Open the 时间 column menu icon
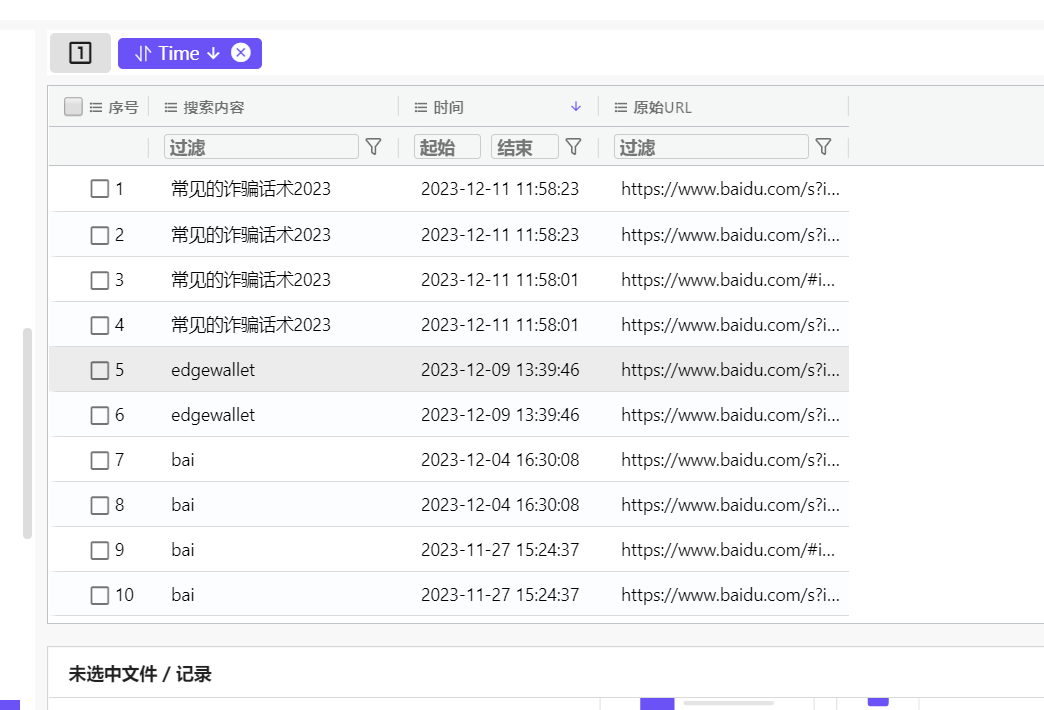The height and width of the screenshot is (710, 1044). coord(421,107)
